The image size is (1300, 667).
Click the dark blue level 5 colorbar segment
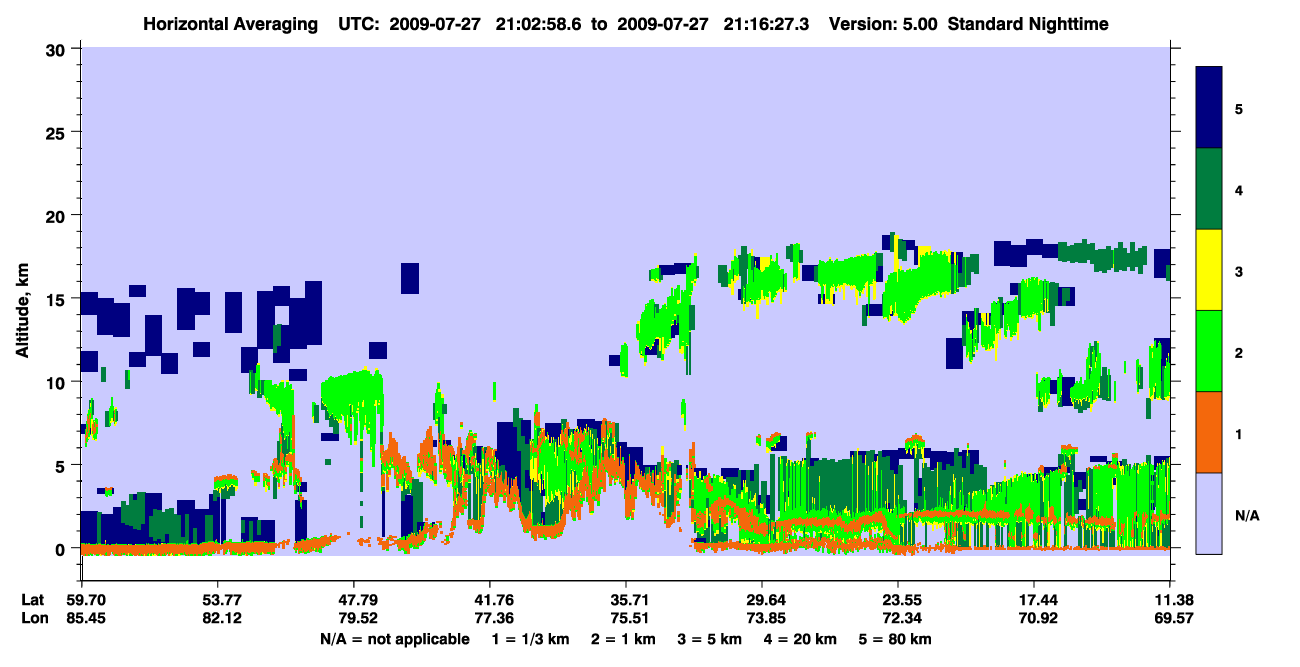tap(1210, 107)
